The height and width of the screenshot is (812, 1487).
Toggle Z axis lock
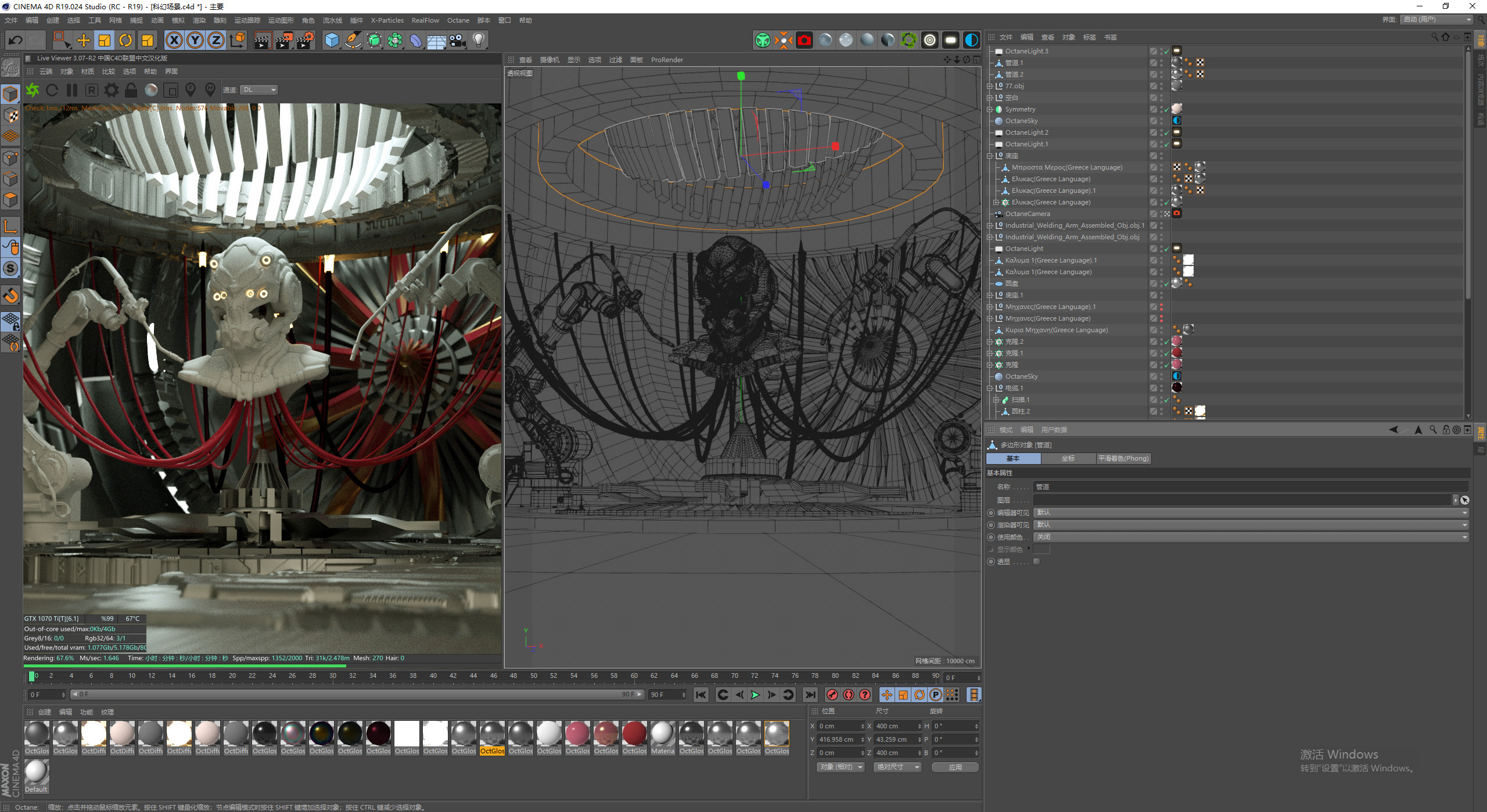216,40
